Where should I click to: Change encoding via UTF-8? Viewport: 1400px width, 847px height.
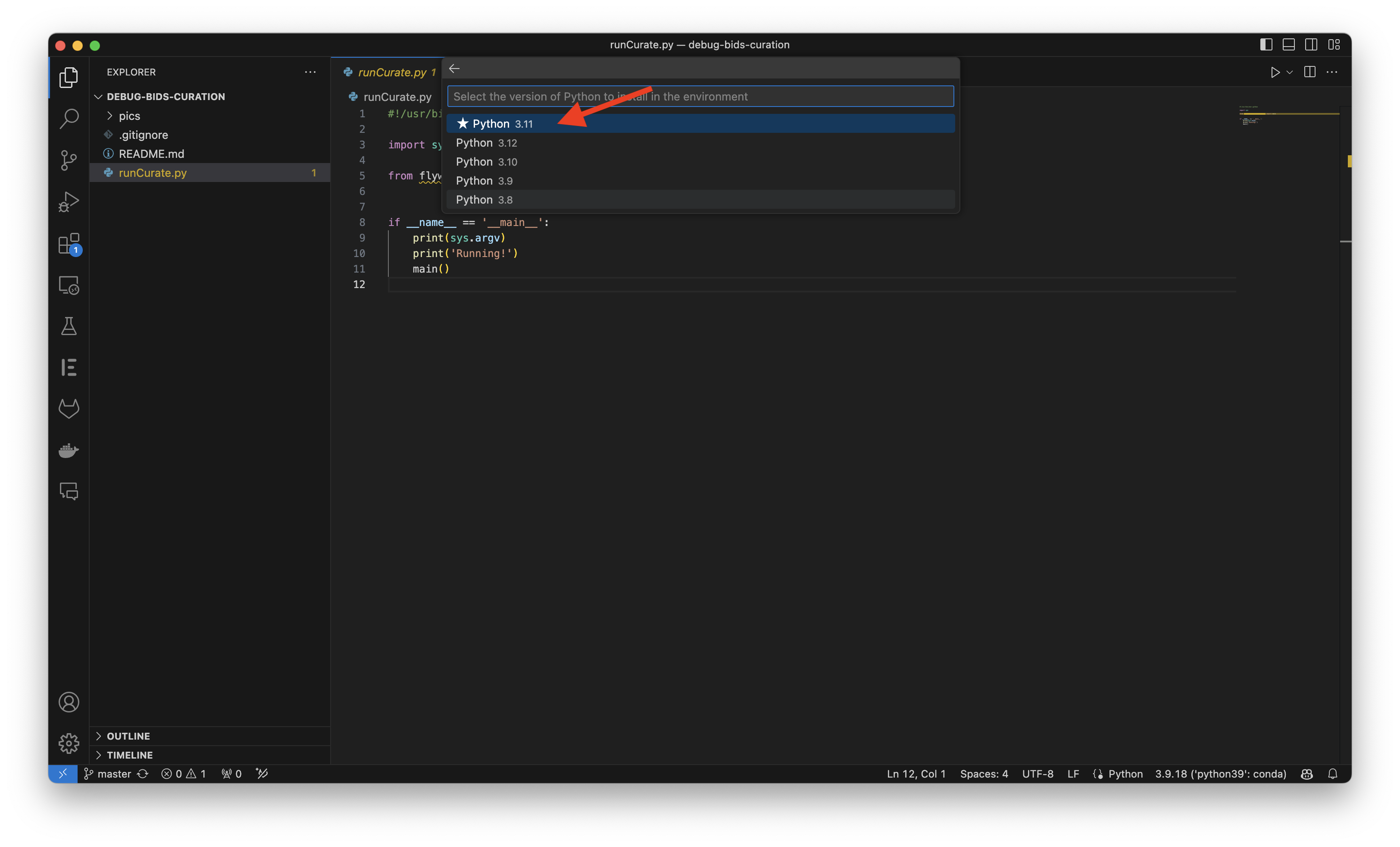(x=1037, y=774)
